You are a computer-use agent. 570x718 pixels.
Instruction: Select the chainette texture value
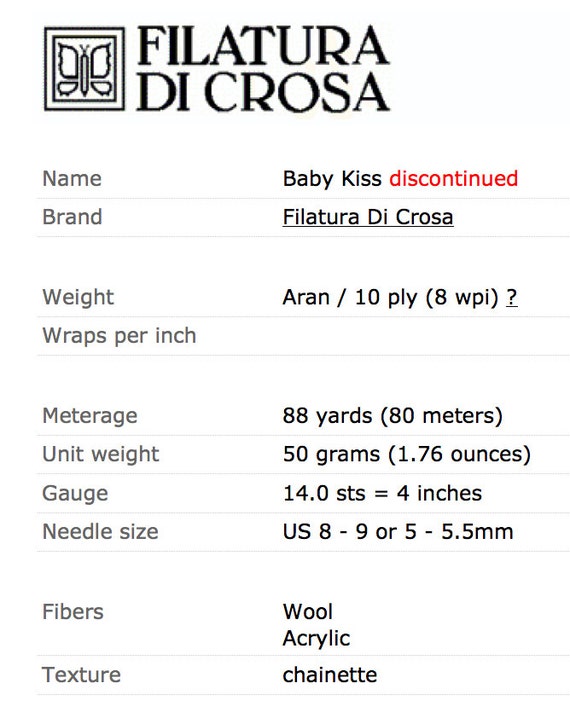point(330,675)
